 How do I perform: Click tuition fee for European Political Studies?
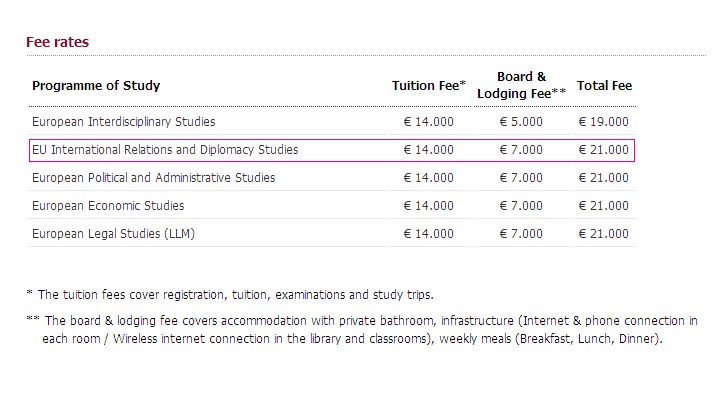pos(428,178)
